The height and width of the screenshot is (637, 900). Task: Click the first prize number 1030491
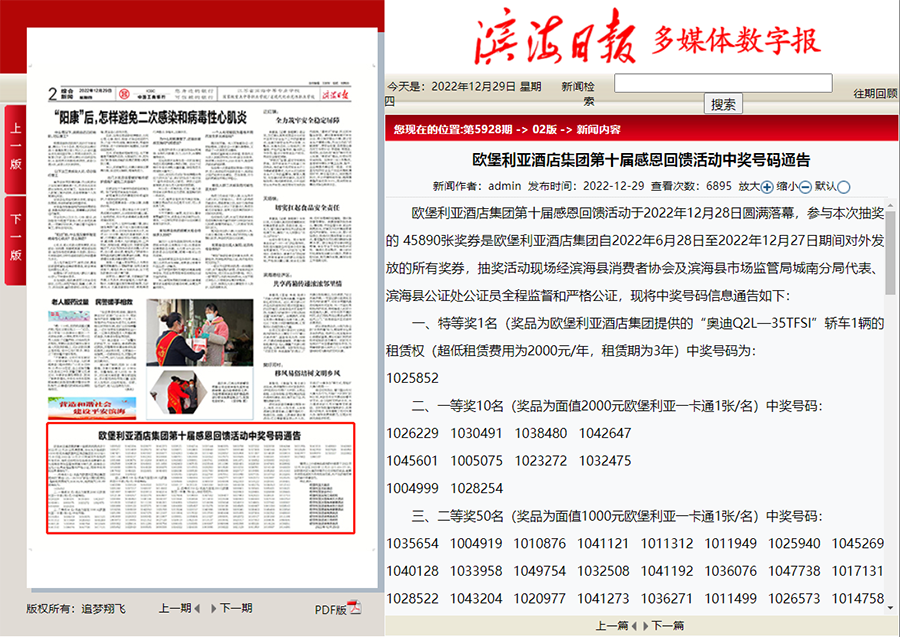pyautogui.click(x=476, y=433)
